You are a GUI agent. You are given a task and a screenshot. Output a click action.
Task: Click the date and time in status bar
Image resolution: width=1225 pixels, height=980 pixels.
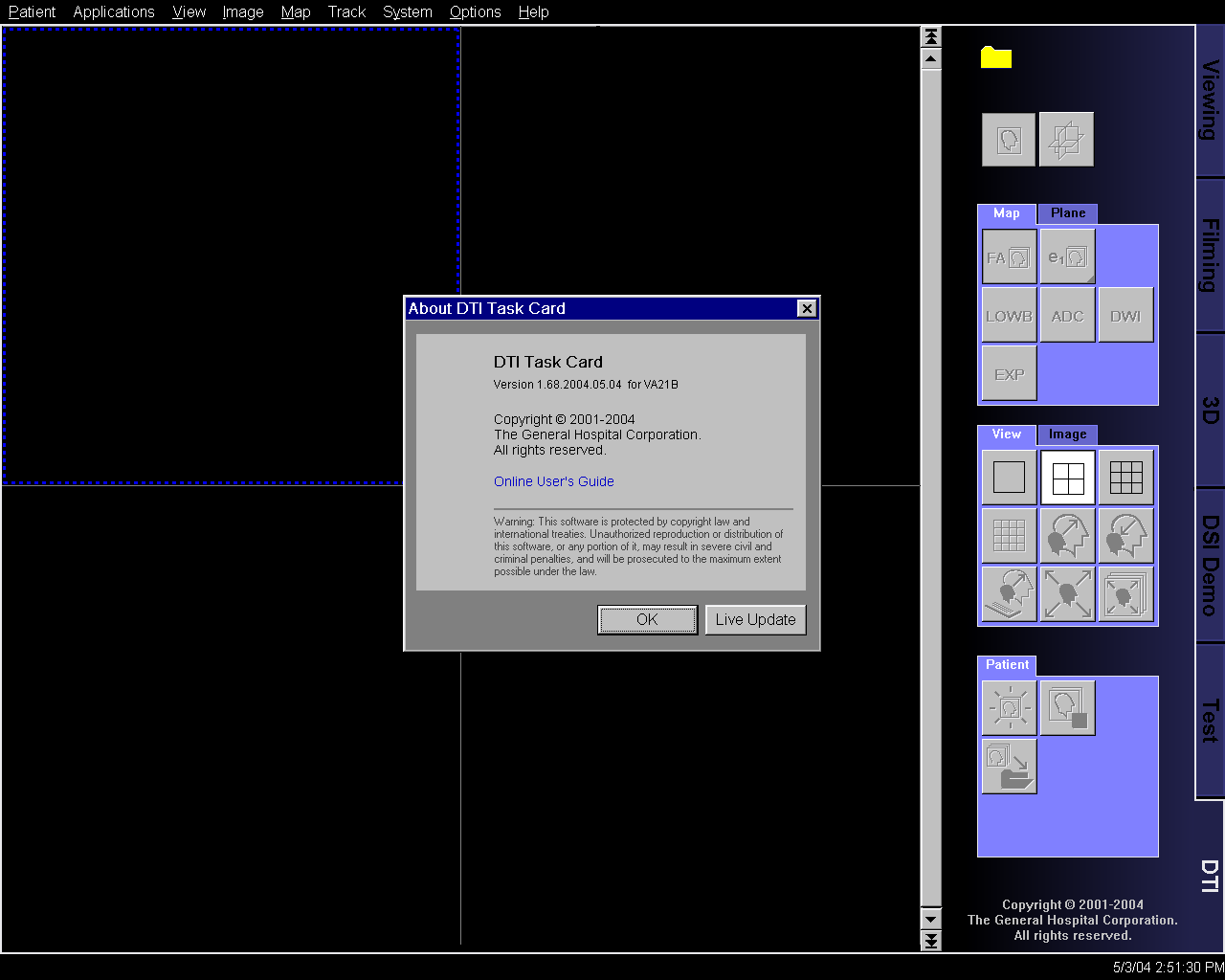(1168, 968)
